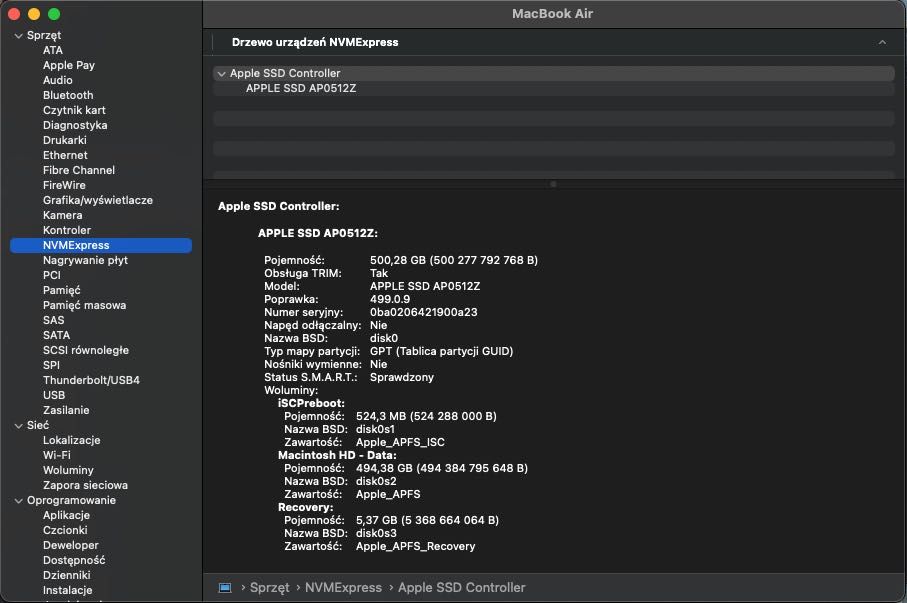Click Apple SSD Controller in path bar
Viewport: 907px width, 603px height.
(462, 588)
